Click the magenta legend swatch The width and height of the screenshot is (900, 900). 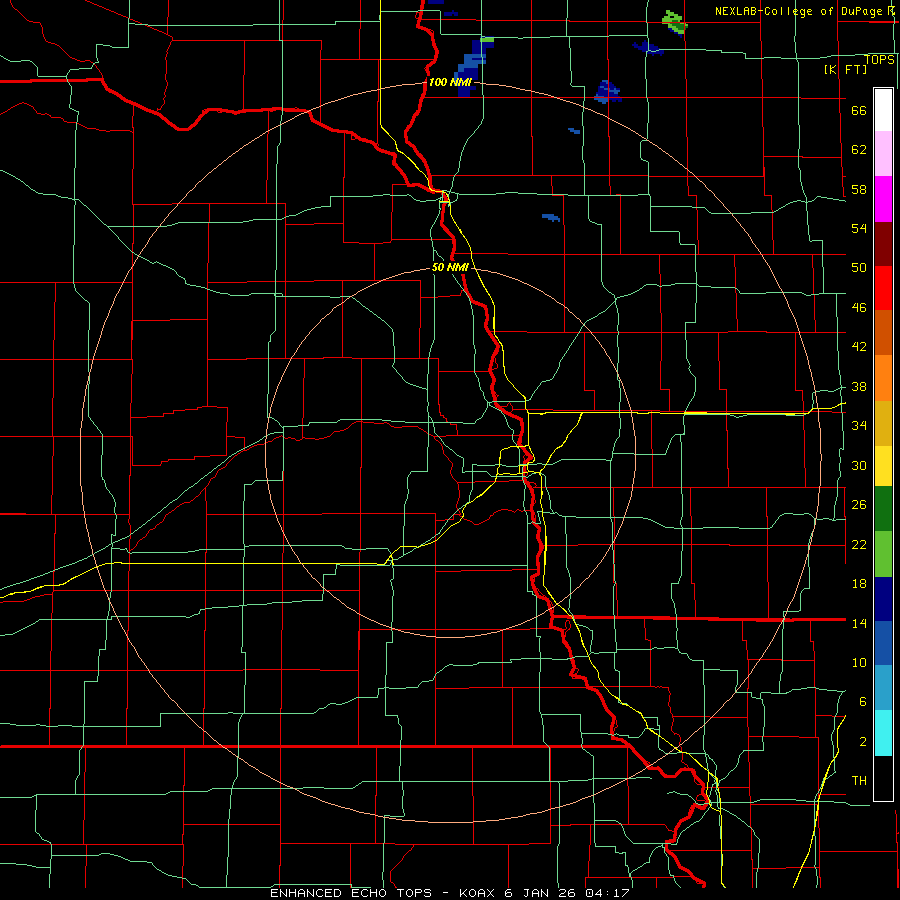(883, 199)
